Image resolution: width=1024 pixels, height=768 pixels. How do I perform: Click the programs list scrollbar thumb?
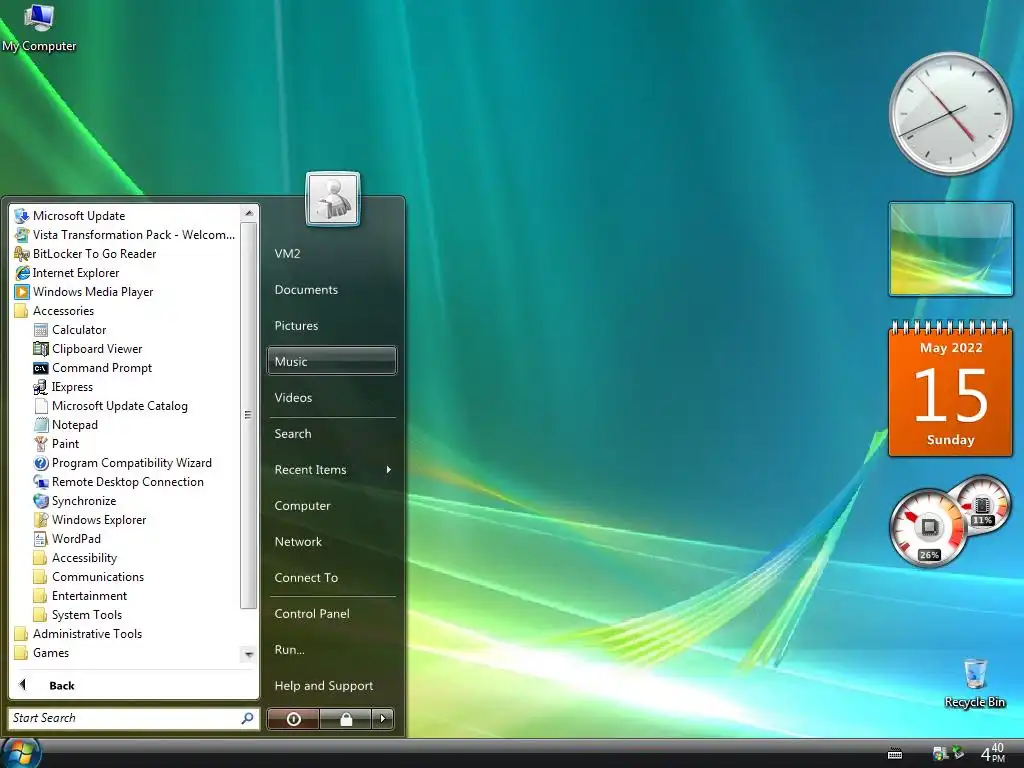click(x=248, y=415)
